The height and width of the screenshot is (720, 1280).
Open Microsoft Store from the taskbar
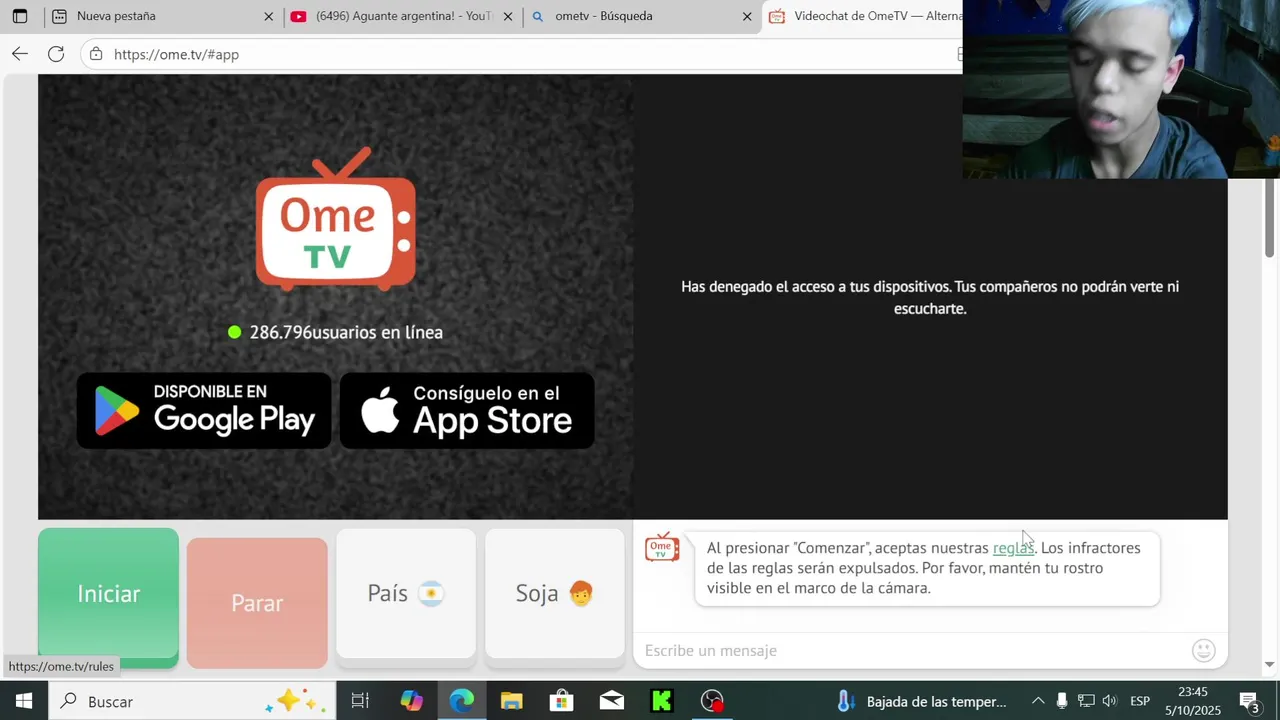point(561,701)
